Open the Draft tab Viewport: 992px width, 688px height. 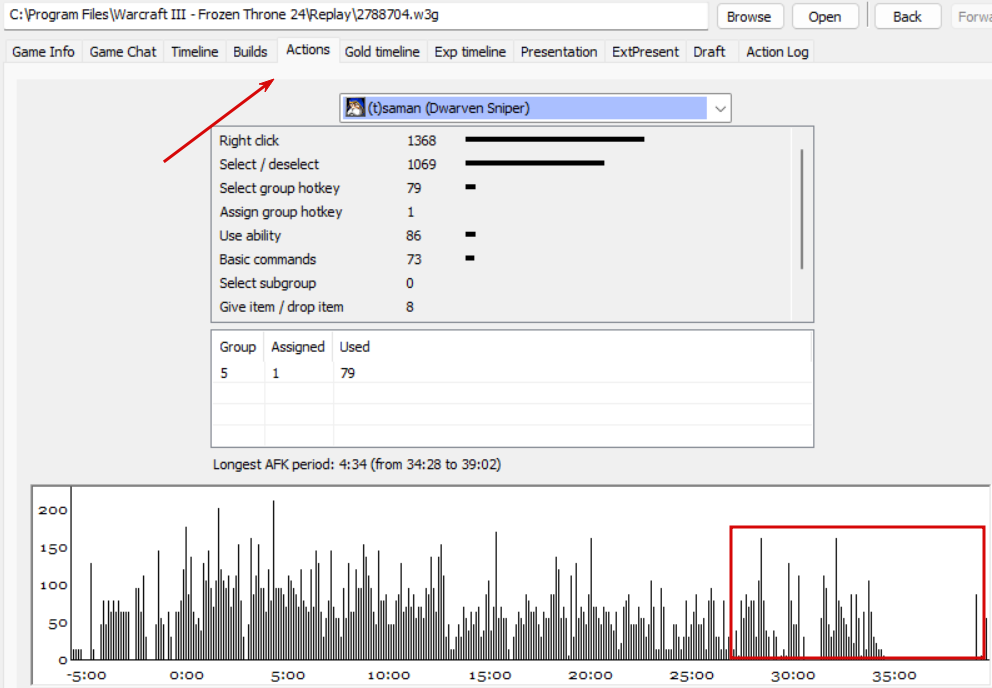709,52
